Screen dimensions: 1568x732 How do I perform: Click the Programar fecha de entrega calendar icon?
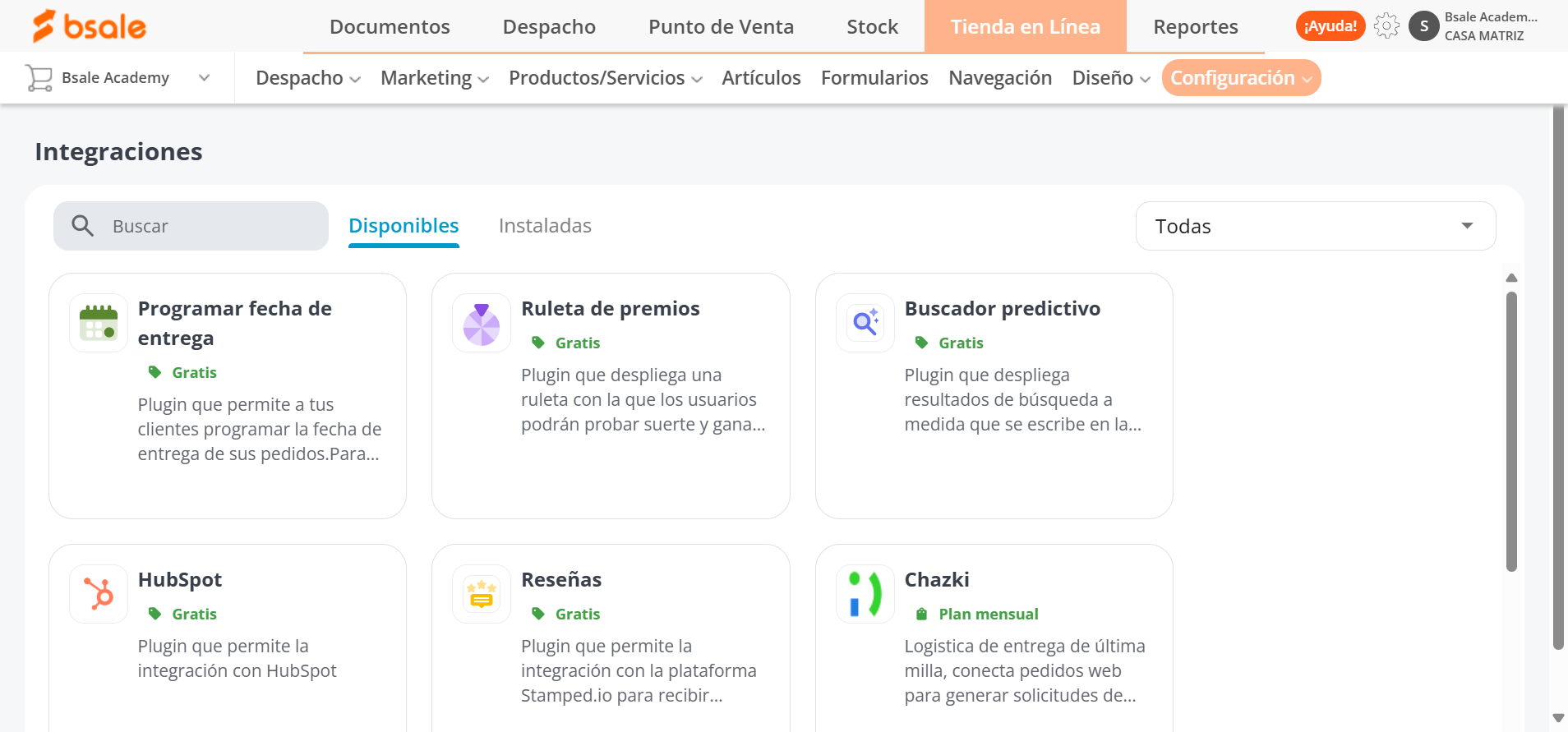pyautogui.click(x=99, y=323)
